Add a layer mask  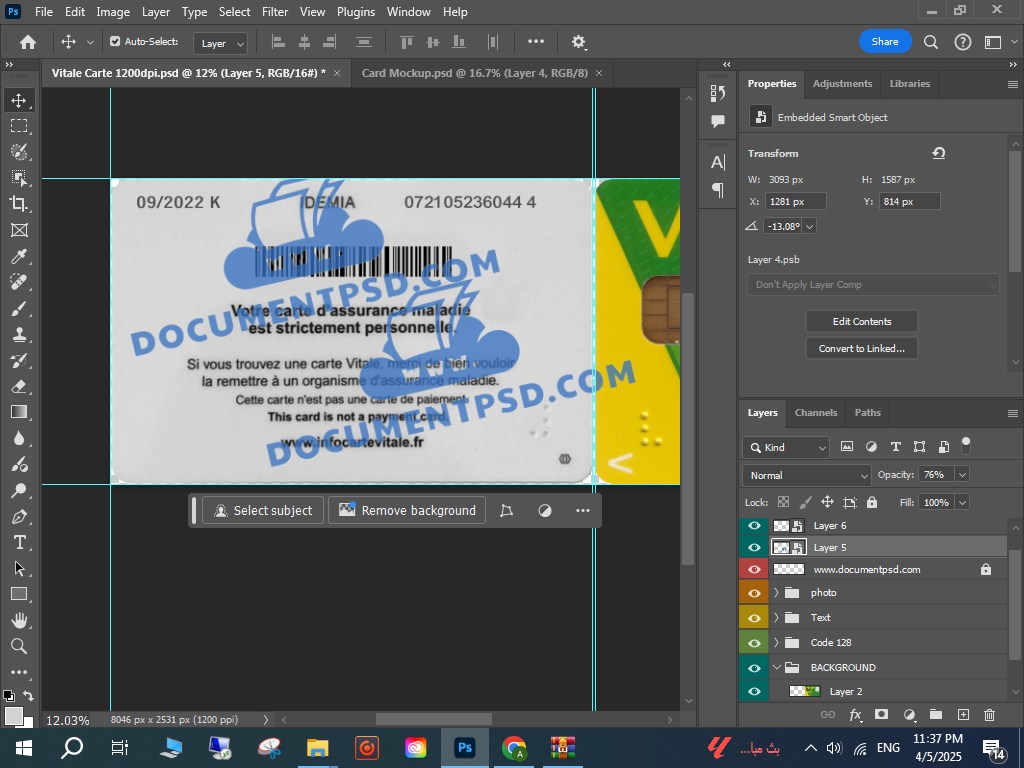(882, 714)
